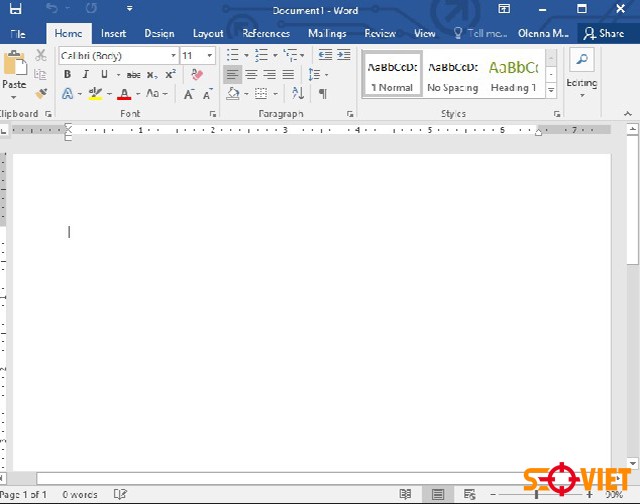Image resolution: width=640 pixels, height=504 pixels.
Task: Click the Format Painter brush icon
Action: coord(41,94)
